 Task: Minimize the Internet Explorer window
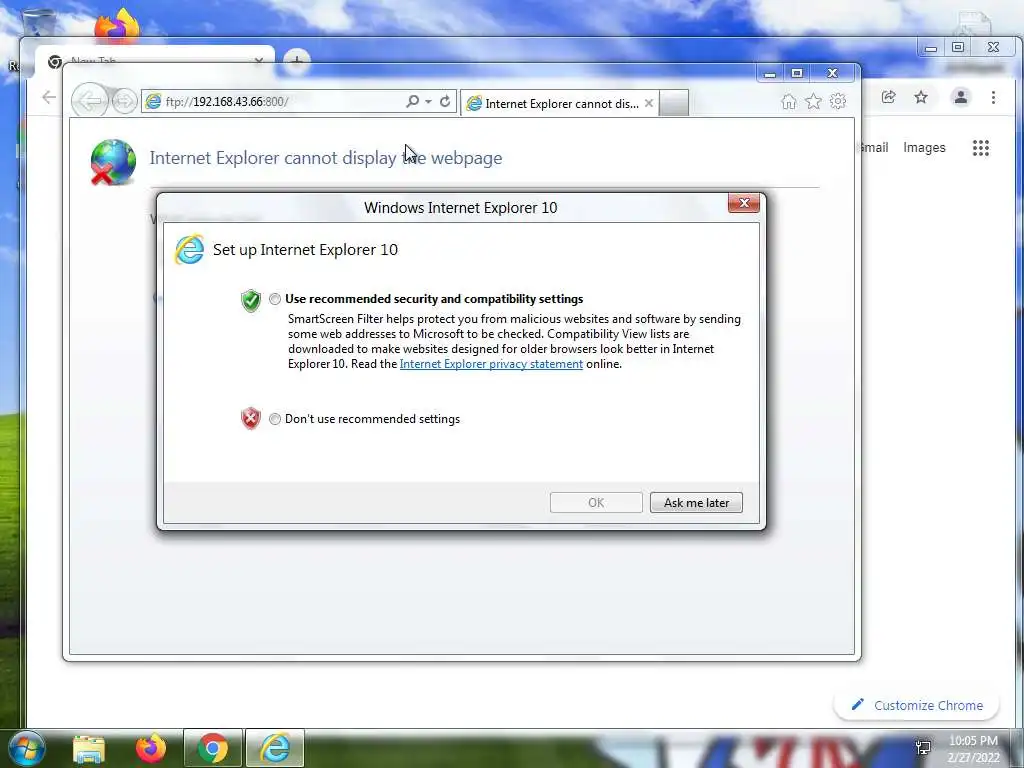pos(770,73)
